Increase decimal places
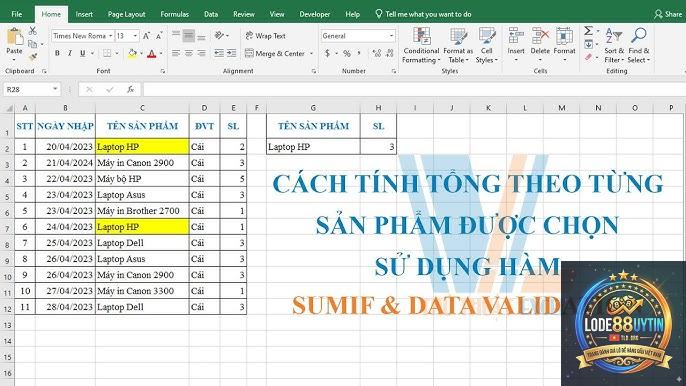The image size is (686, 386). pyautogui.click(x=376, y=53)
